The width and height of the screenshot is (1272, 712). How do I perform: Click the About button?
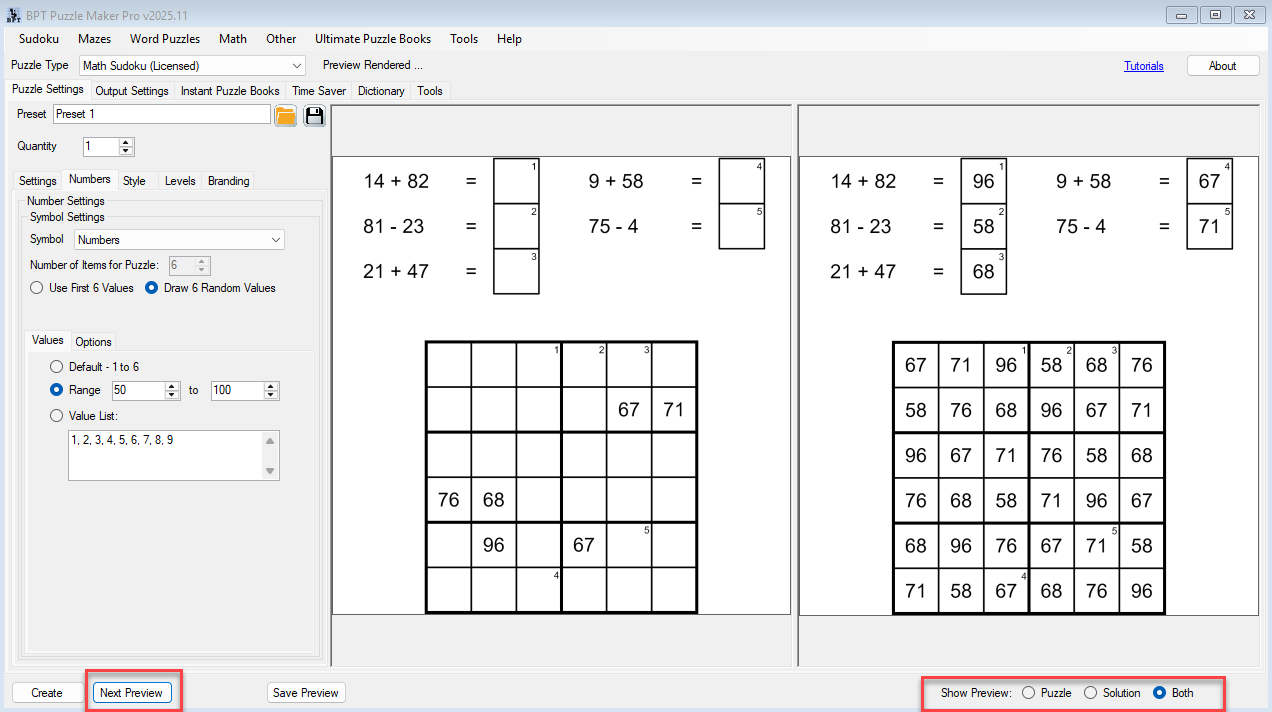pyautogui.click(x=1222, y=66)
